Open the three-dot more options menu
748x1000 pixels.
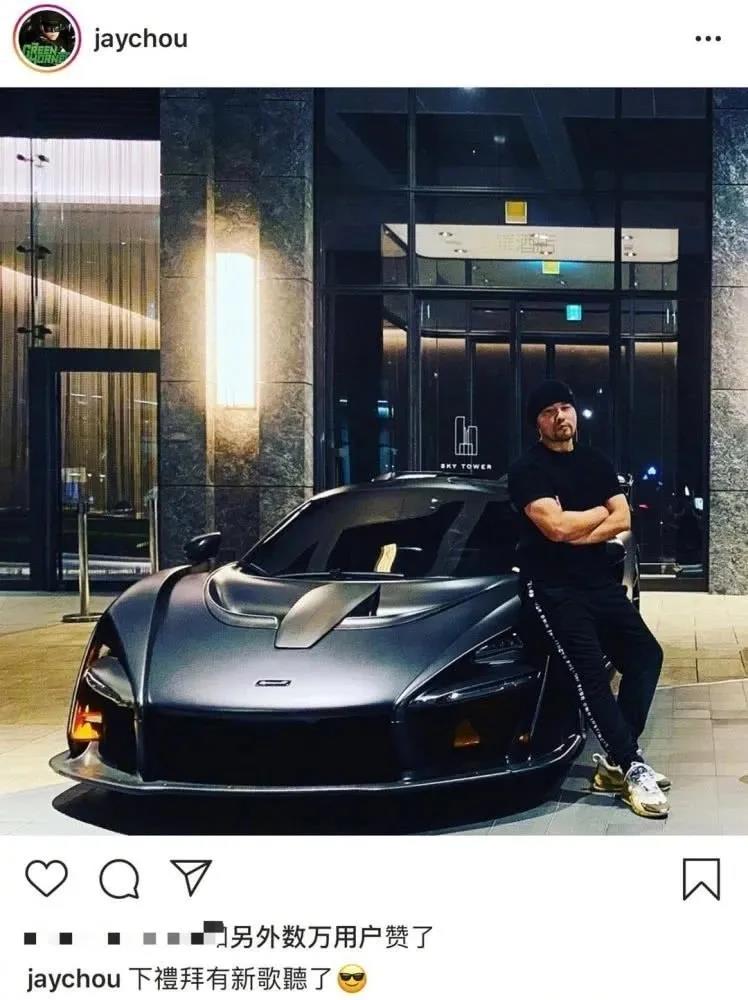pyautogui.click(x=708, y=40)
